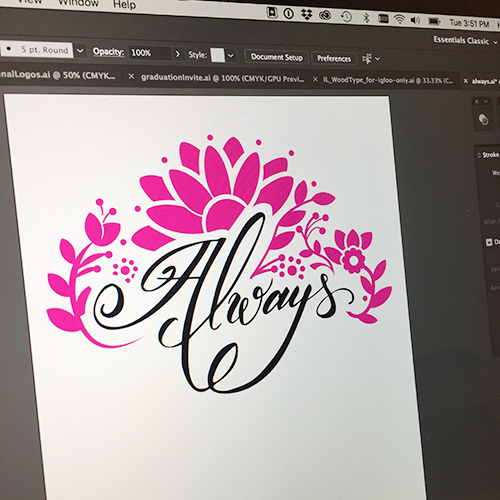Click the Opacity label link
Screen dimensions: 500x500
(x=108, y=52)
